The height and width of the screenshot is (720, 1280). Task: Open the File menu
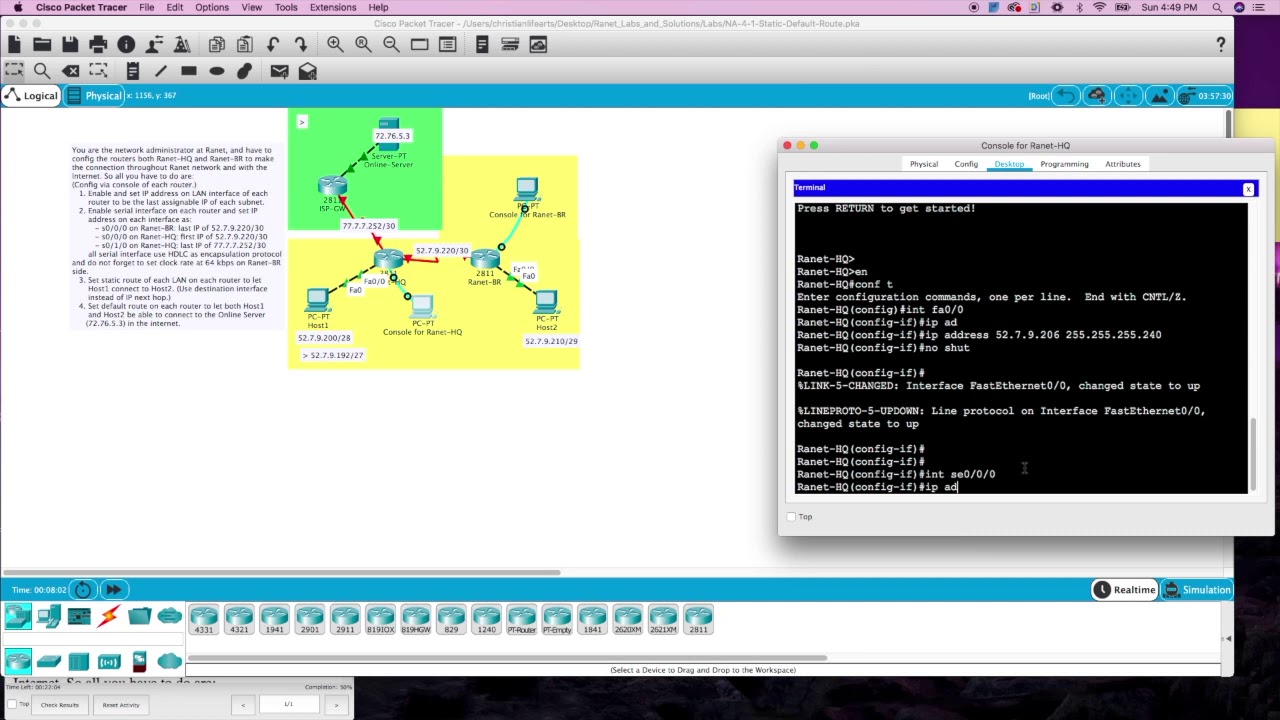click(146, 7)
